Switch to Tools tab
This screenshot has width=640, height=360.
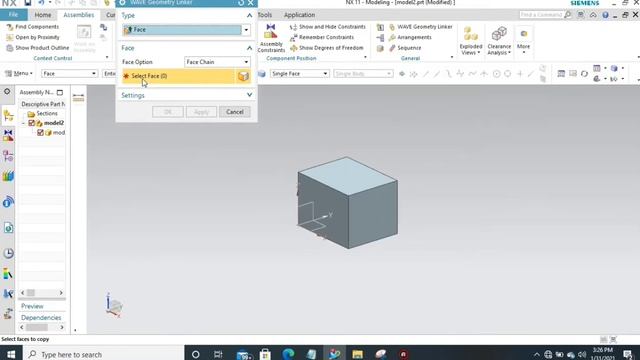(x=264, y=15)
